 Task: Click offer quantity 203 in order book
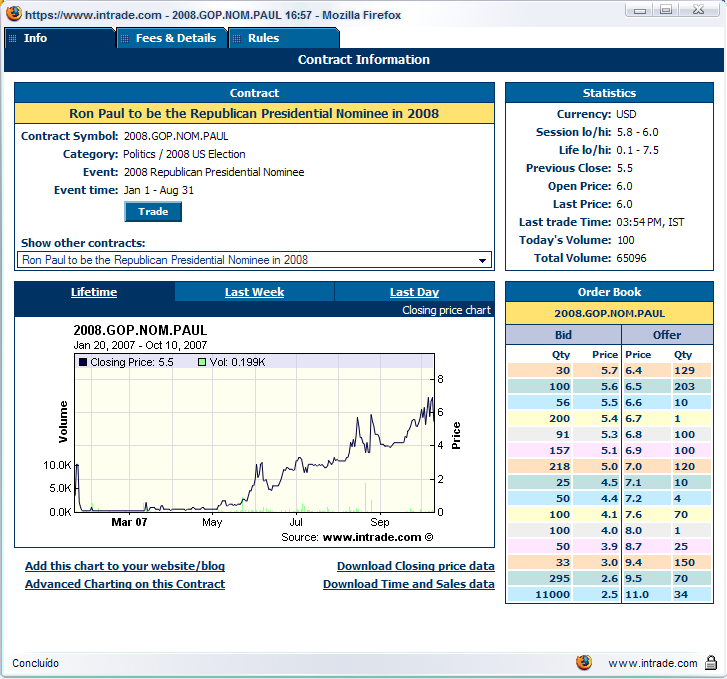pos(684,386)
